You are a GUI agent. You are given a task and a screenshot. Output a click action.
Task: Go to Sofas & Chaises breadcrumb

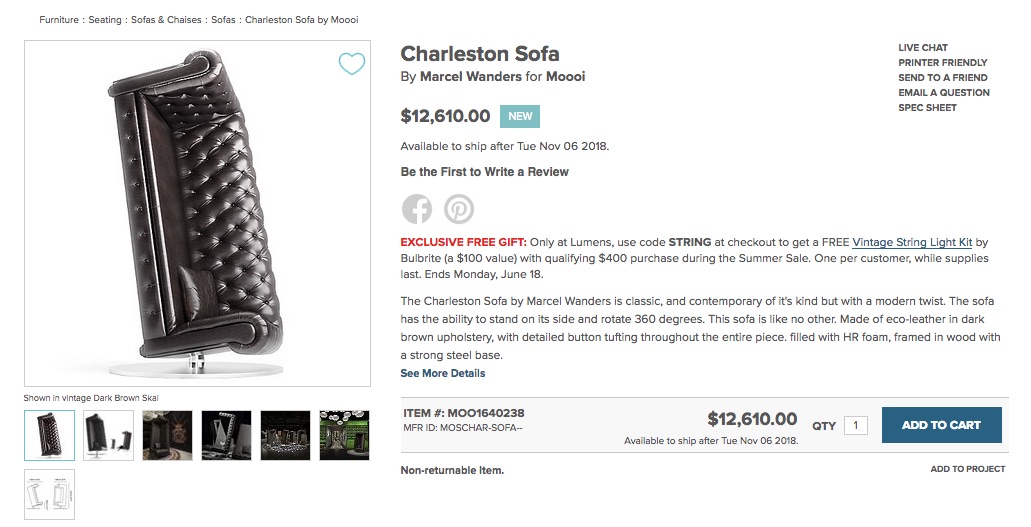click(166, 20)
